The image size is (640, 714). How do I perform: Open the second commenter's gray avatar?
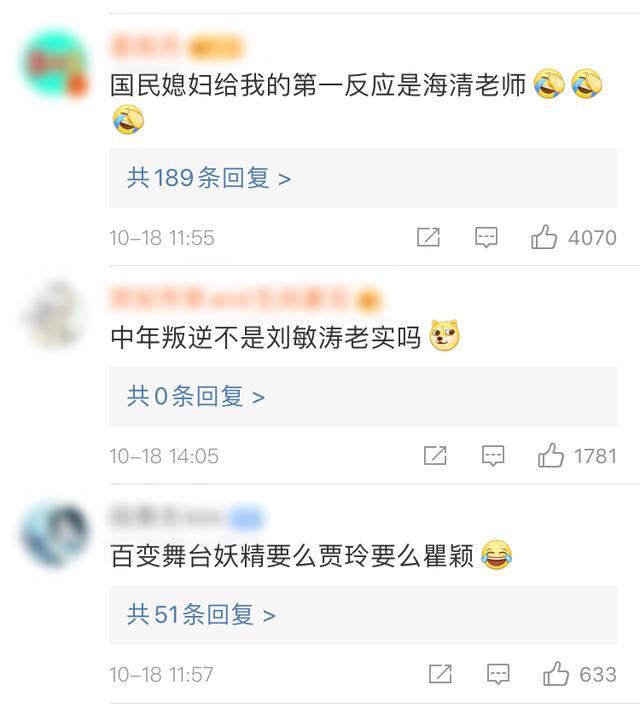(x=54, y=314)
